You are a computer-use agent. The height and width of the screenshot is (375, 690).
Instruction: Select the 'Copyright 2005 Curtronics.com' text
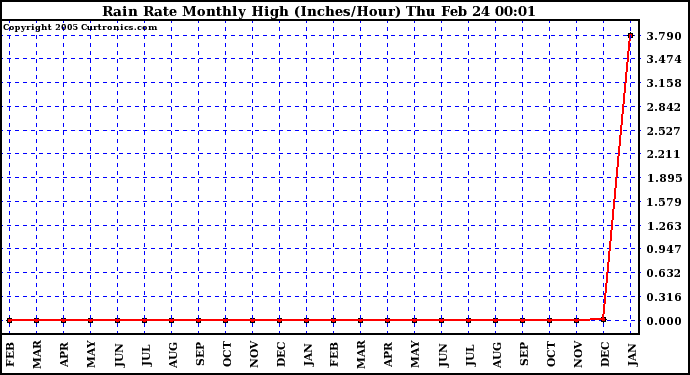tap(80, 27)
